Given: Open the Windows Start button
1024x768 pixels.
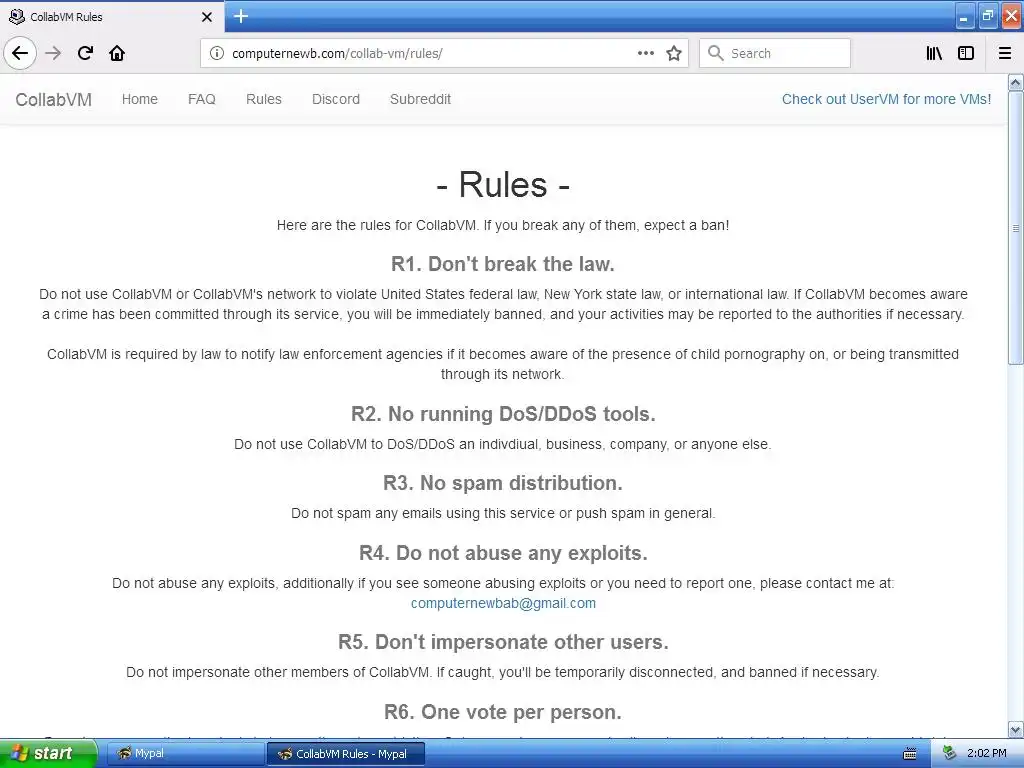Looking at the screenshot, I should [x=48, y=753].
